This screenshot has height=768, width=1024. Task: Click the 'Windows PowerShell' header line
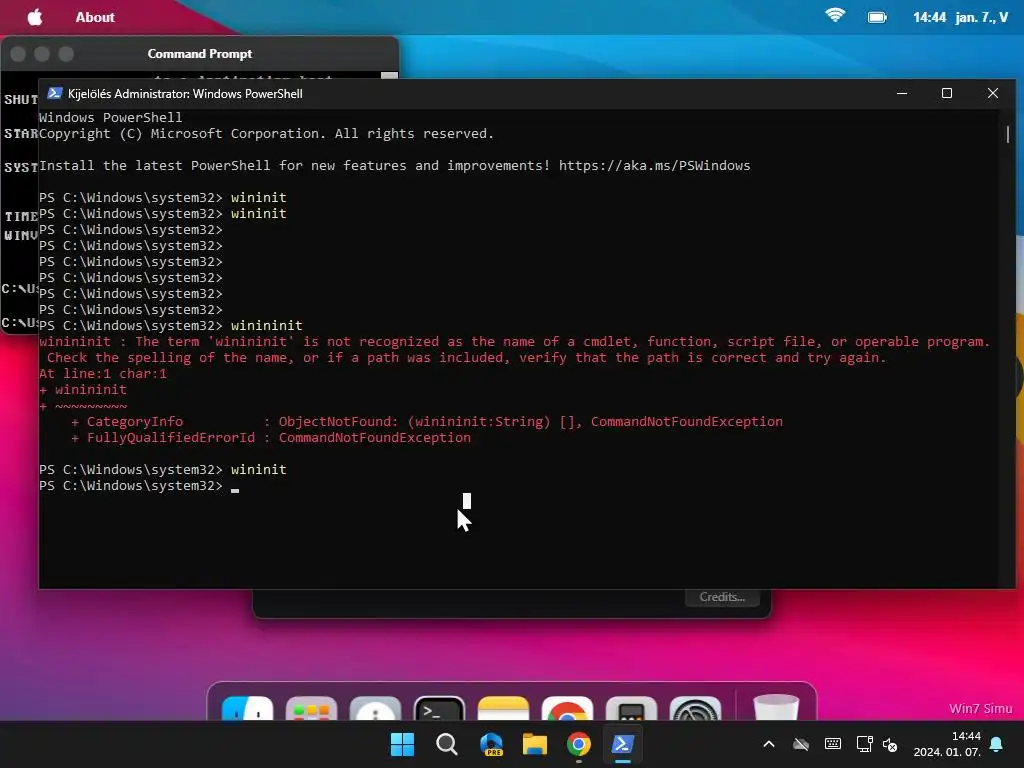click(110, 118)
